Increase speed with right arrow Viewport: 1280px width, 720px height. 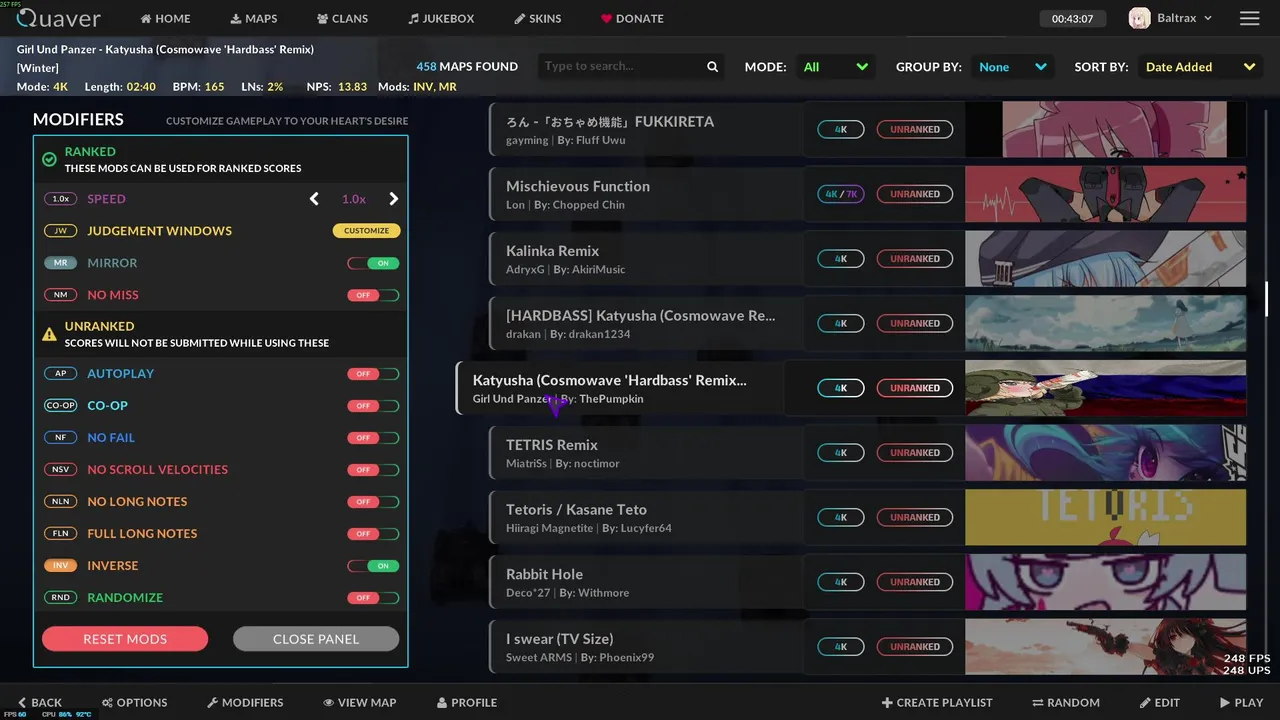click(393, 199)
